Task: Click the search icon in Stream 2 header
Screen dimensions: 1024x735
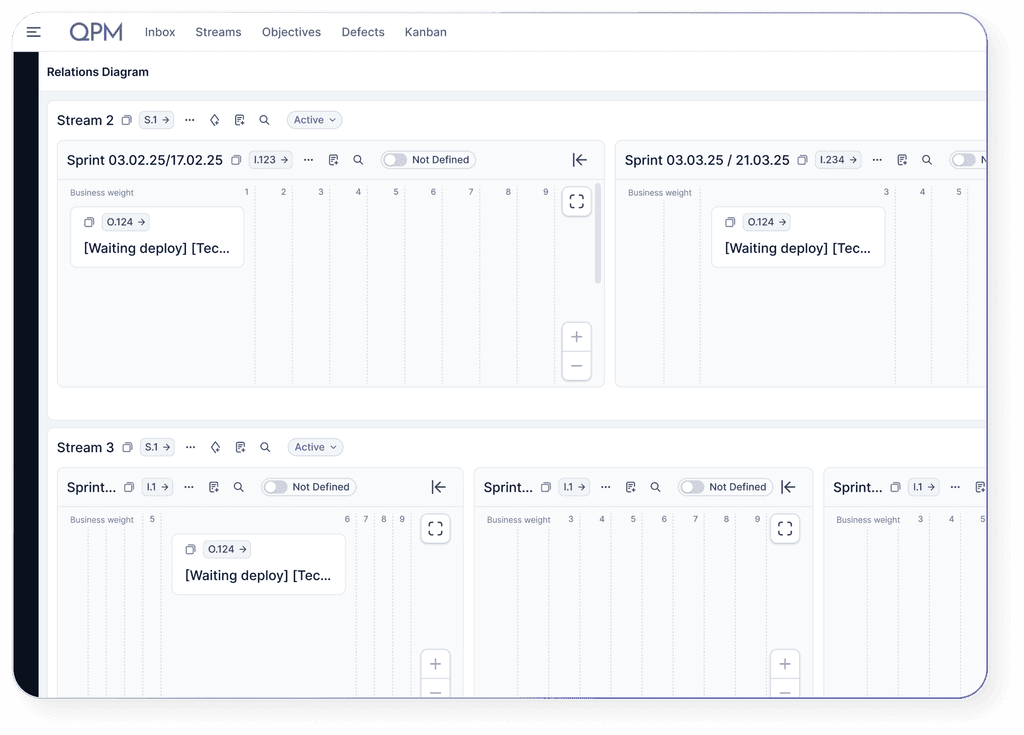Action: [264, 120]
